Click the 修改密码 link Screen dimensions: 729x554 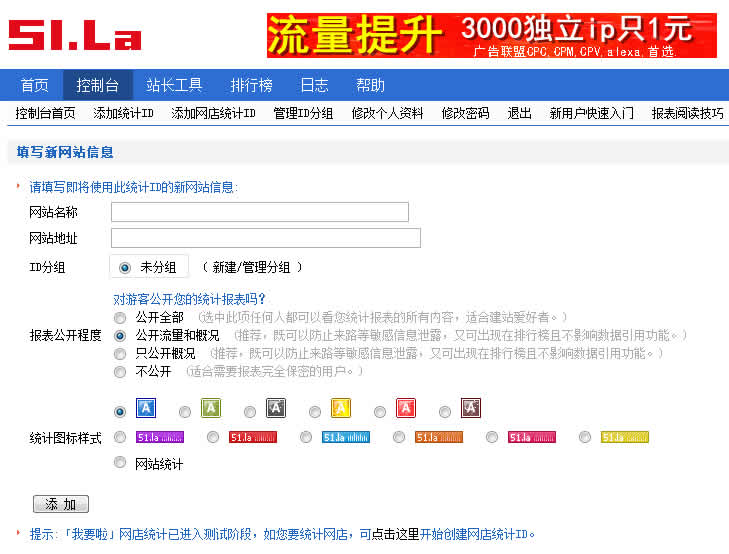coord(465,114)
